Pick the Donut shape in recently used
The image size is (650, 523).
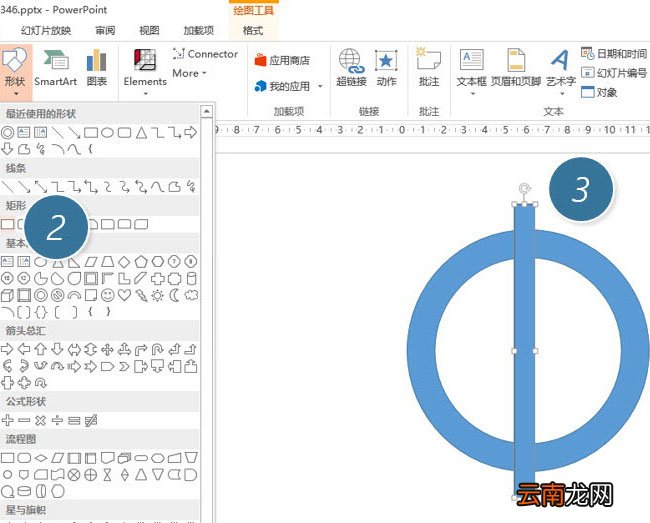point(7,133)
